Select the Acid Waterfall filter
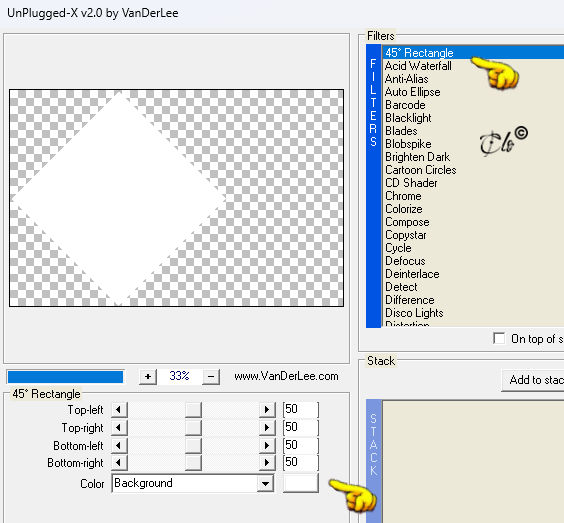This screenshot has height=523, width=564. click(418, 66)
